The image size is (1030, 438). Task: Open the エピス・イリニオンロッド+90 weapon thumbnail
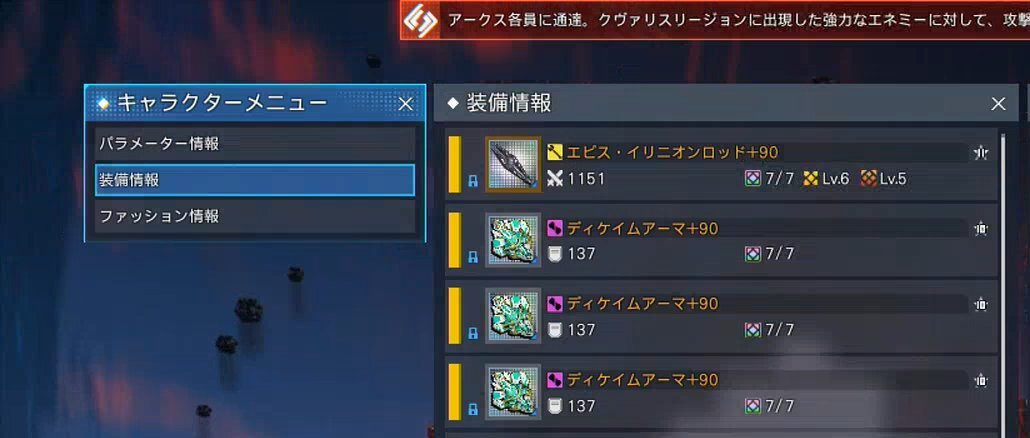(513, 164)
